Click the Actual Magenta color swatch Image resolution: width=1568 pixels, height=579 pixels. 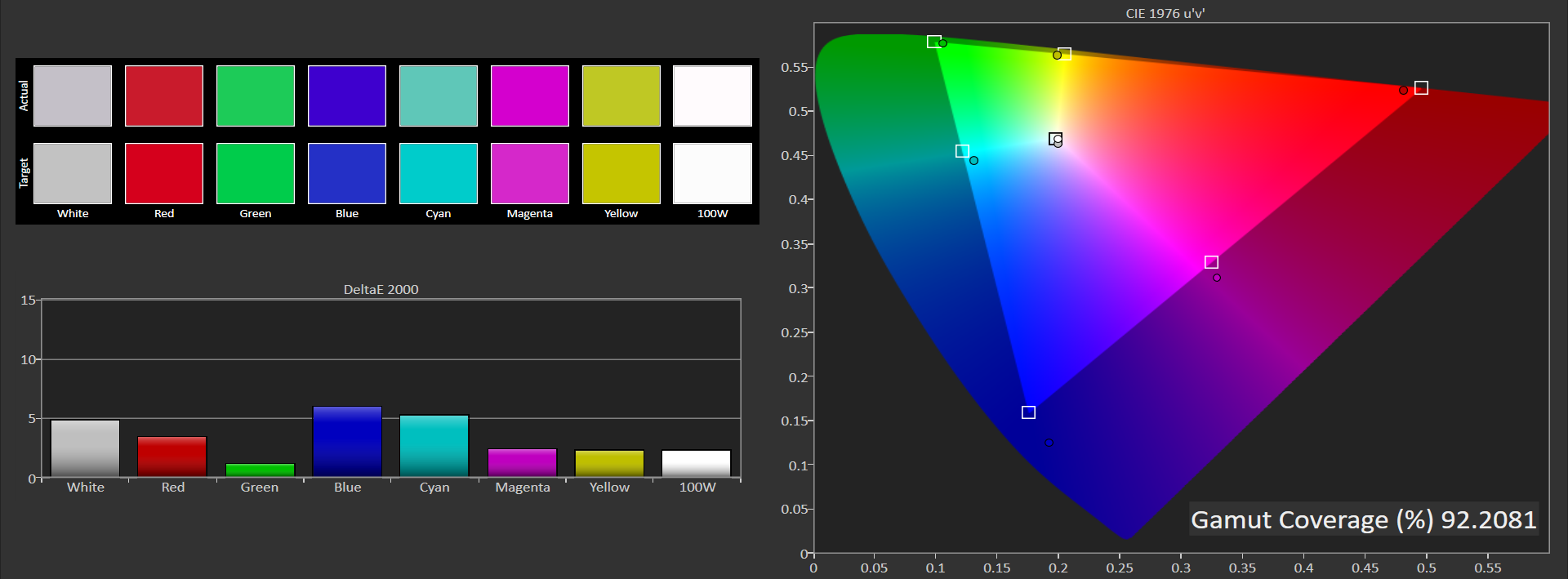[530, 96]
